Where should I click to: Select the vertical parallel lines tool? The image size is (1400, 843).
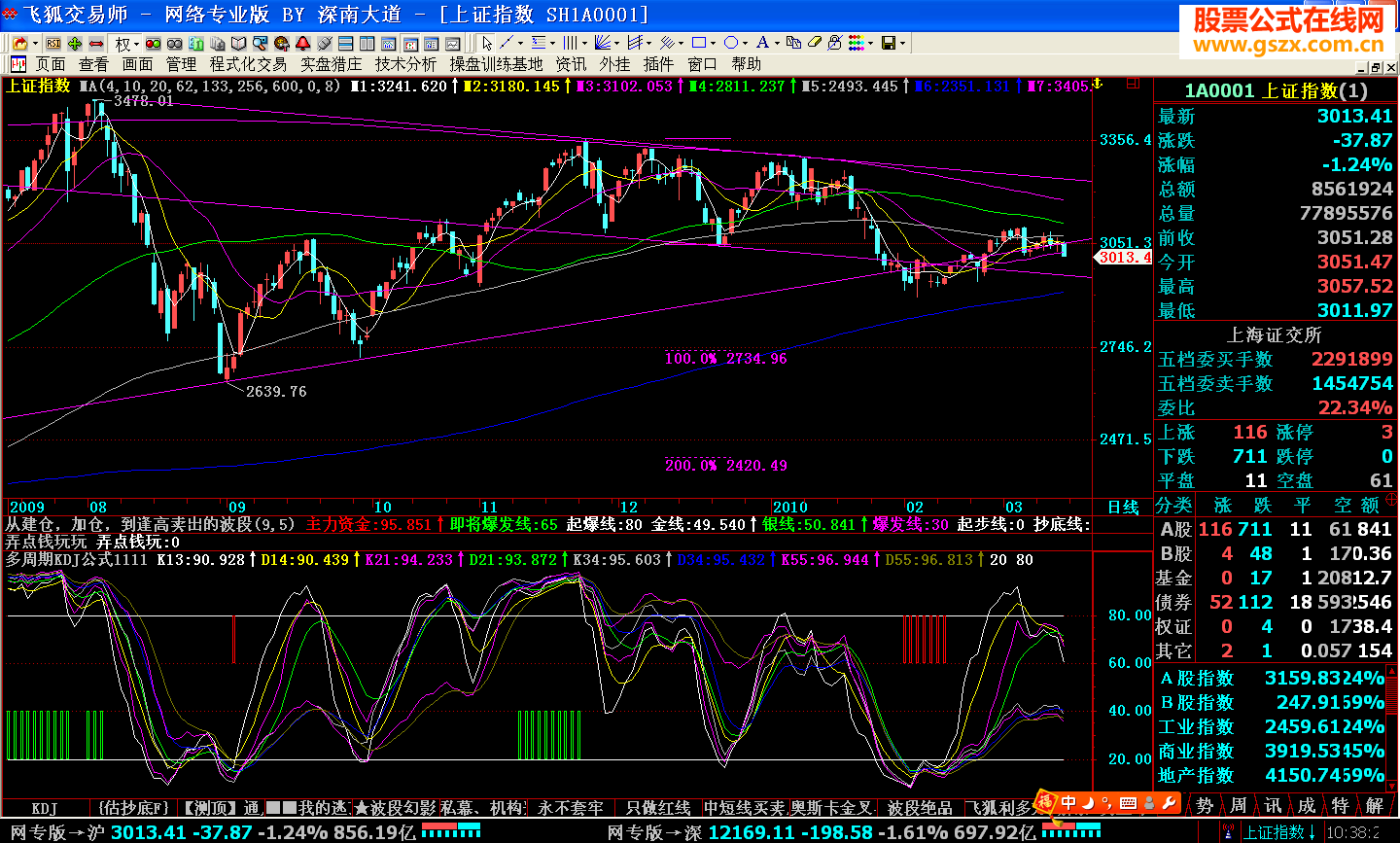(570, 44)
